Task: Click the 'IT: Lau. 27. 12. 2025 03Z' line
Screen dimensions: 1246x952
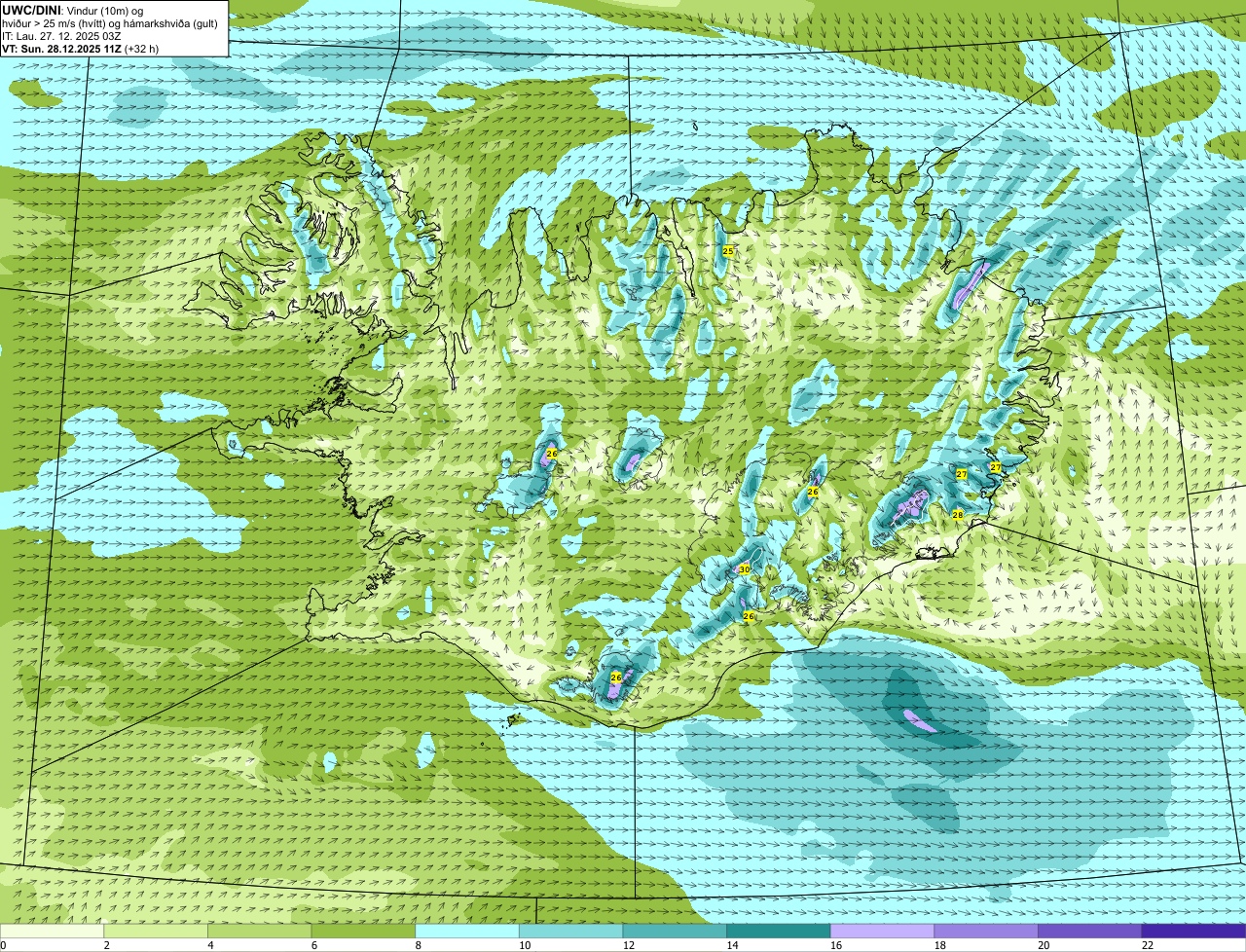Action: 62,36
